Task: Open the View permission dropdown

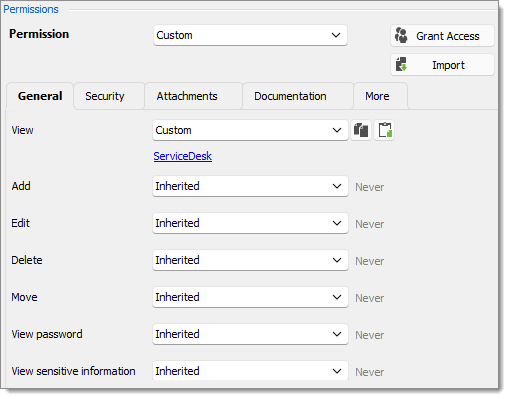Action: tap(250, 130)
